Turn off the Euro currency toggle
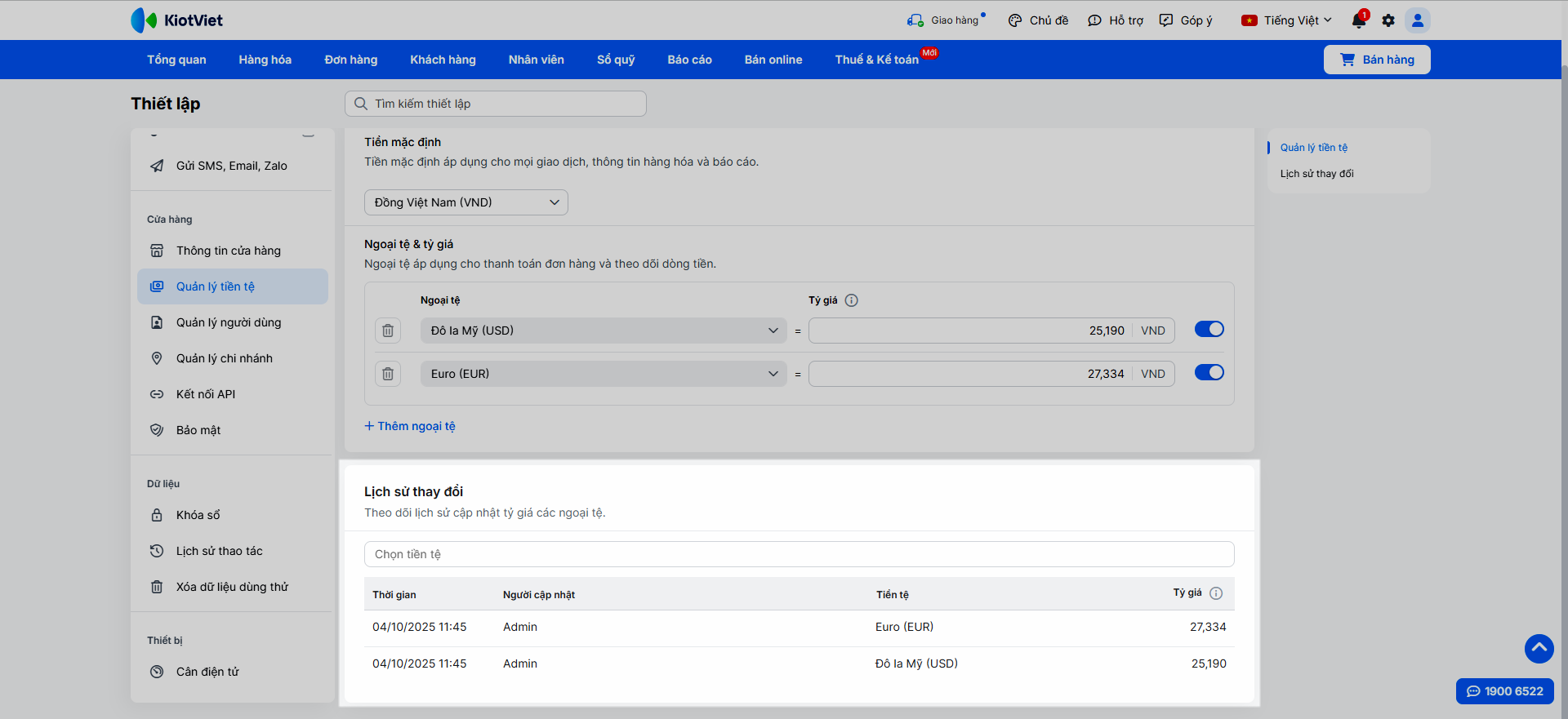 (1209, 372)
